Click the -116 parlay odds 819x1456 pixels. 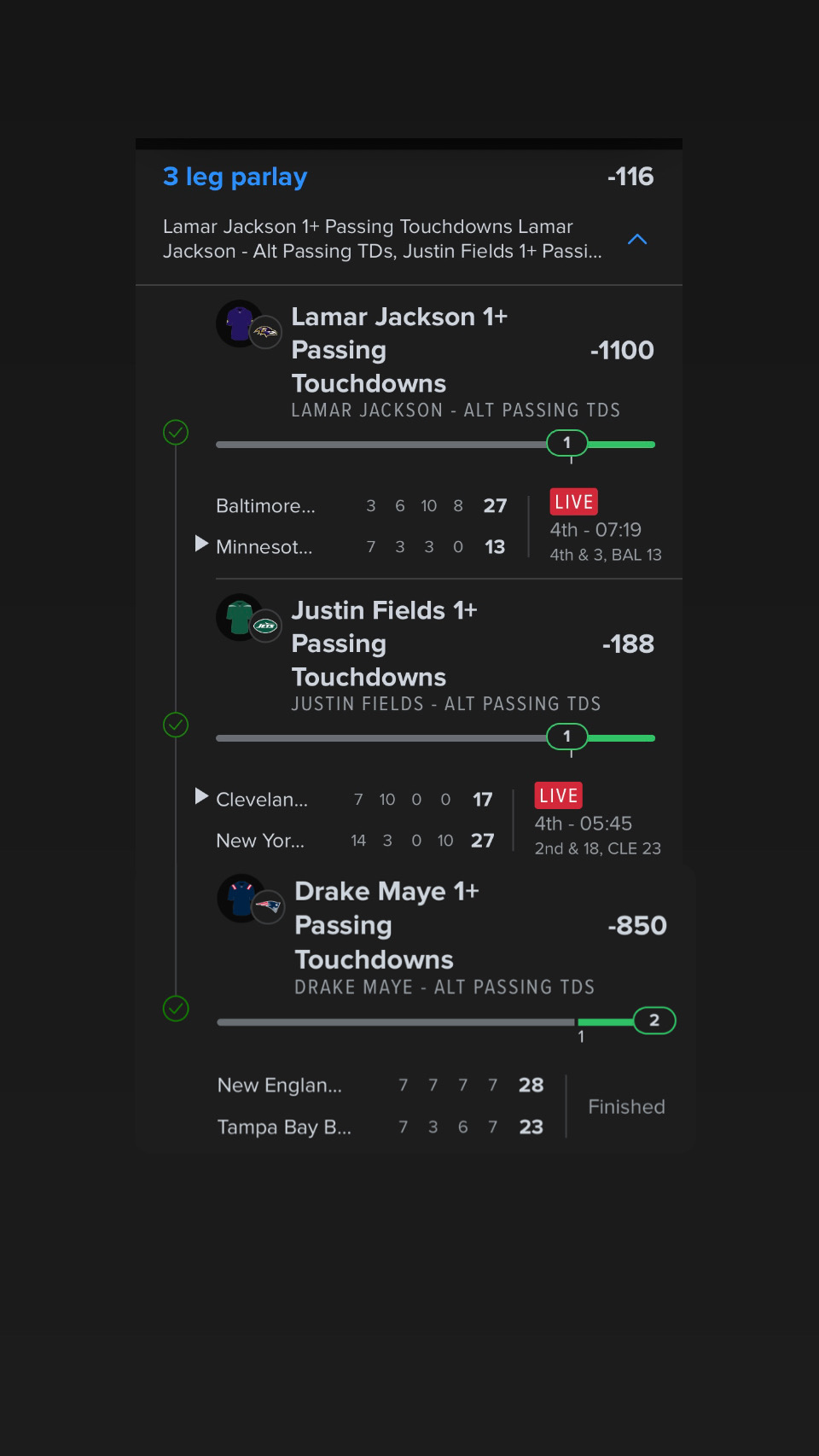coord(630,177)
